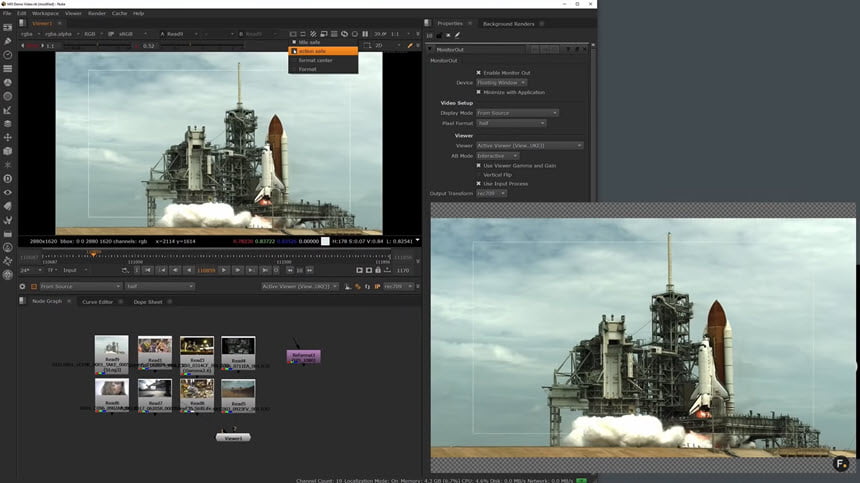Toggle Minimize with Application checkbox
This screenshot has width=860, height=483.
tap(478, 92)
